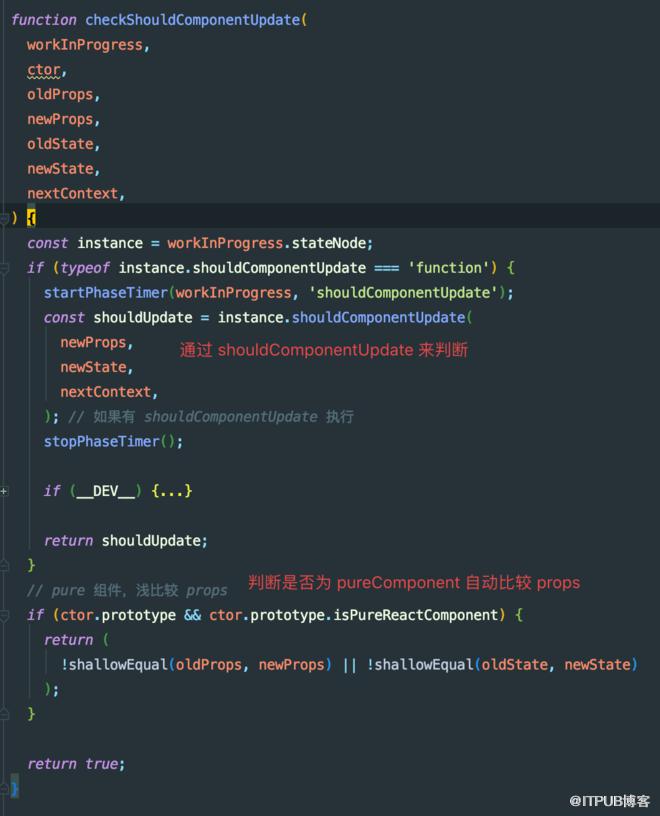This screenshot has width=660, height=816.
Task: Click the 如果有 shouldComponentUpdate 执行 comment
Action: click(211, 417)
